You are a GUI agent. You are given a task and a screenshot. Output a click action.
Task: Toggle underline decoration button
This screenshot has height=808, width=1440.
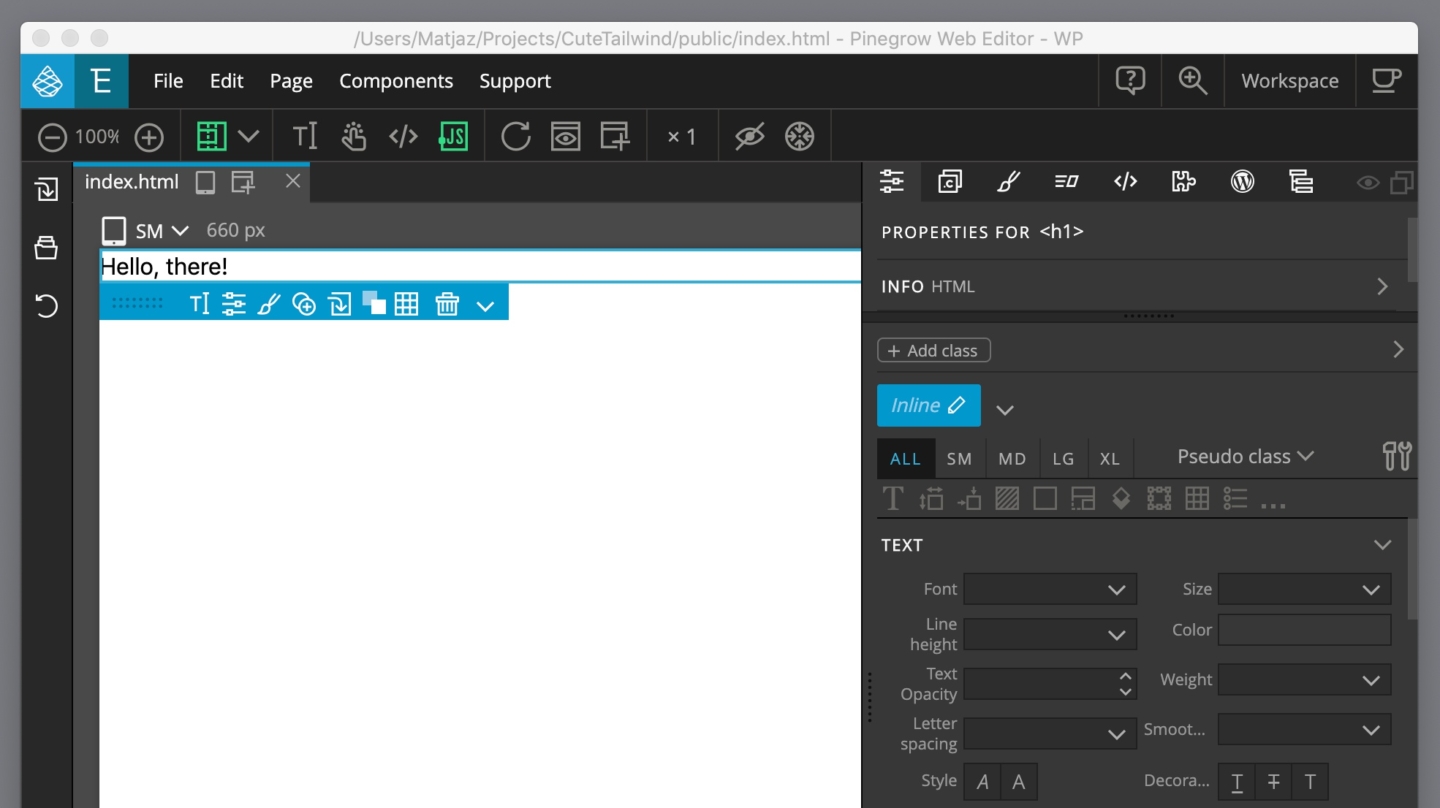[1237, 782]
